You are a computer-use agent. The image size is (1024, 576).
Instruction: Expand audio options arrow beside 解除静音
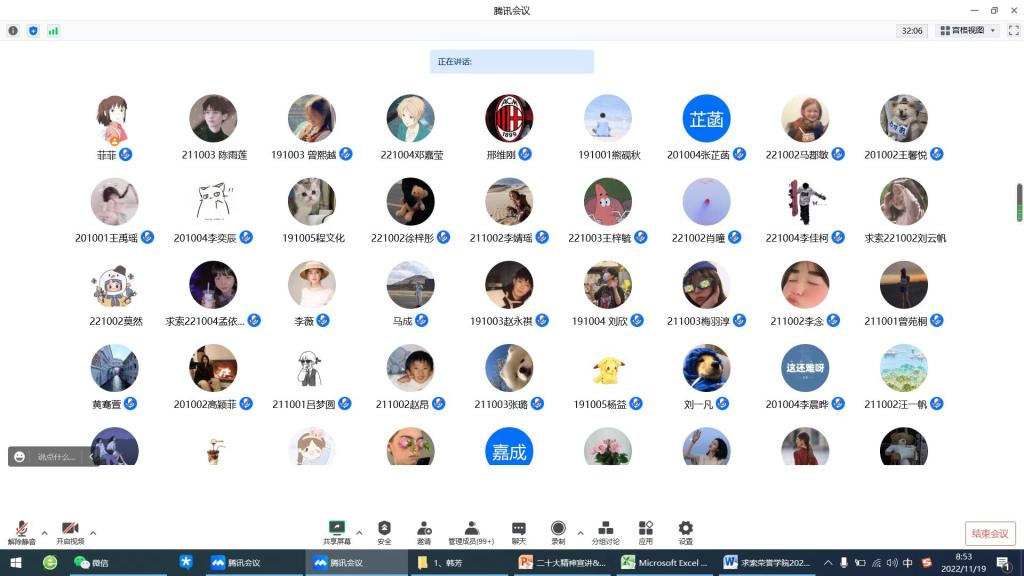(x=44, y=533)
